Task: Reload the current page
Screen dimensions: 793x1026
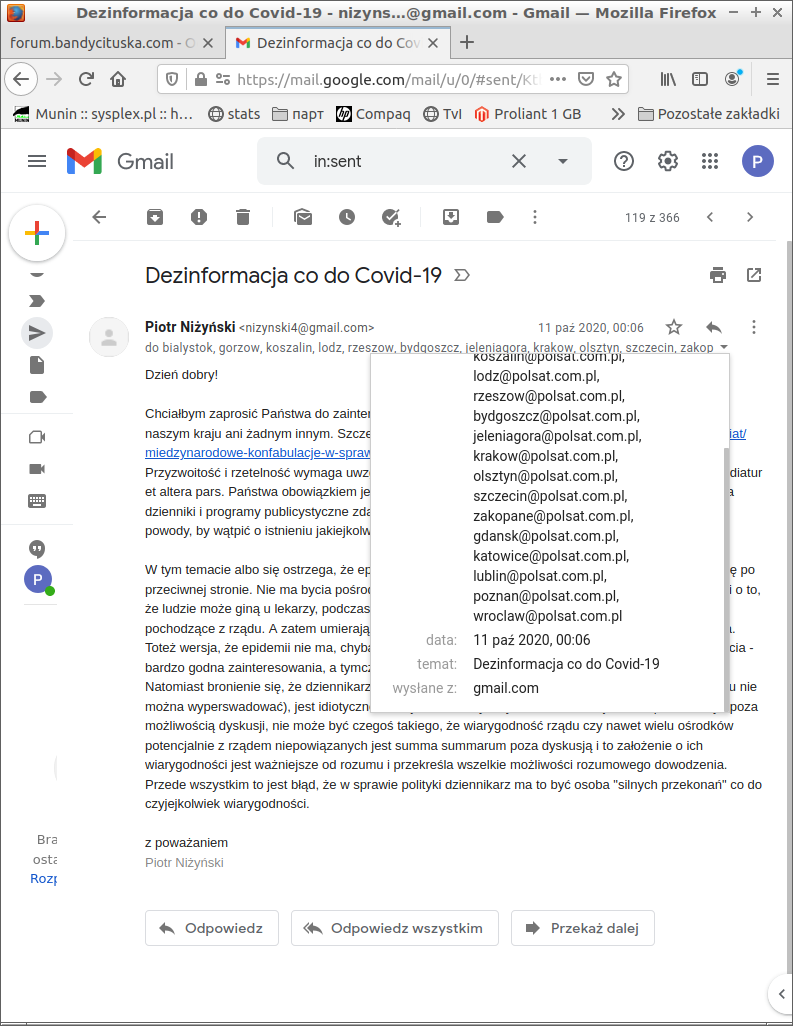Action: [86, 79]
